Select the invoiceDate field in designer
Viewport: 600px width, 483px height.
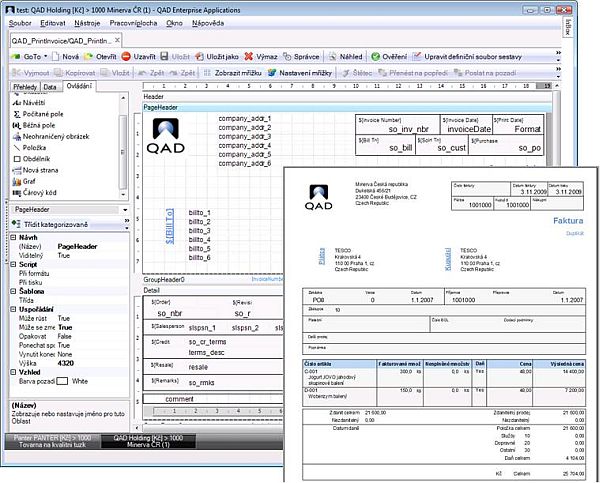click(469, 129)
